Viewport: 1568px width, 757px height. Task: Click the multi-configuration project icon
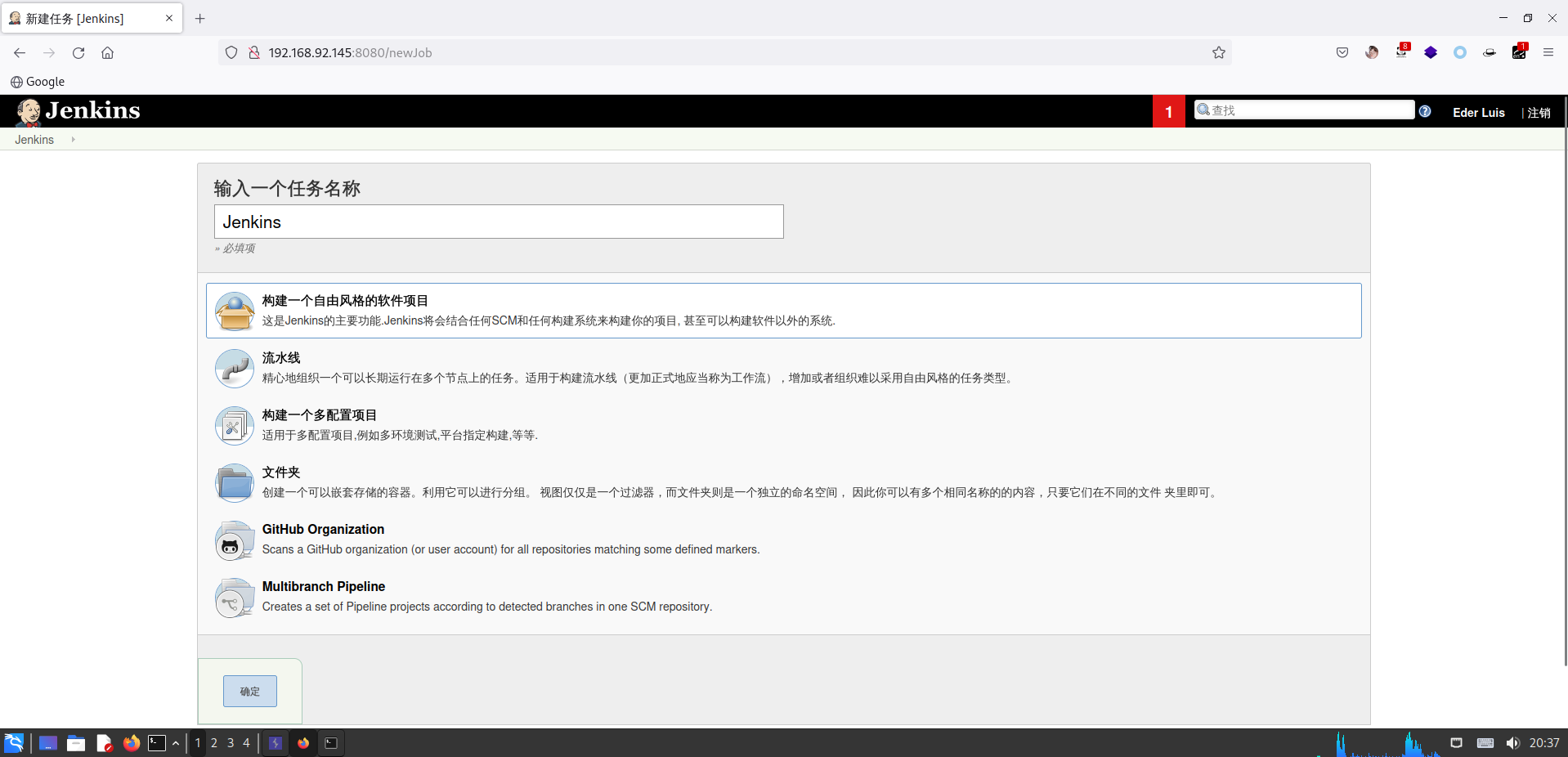coord(235,425)
